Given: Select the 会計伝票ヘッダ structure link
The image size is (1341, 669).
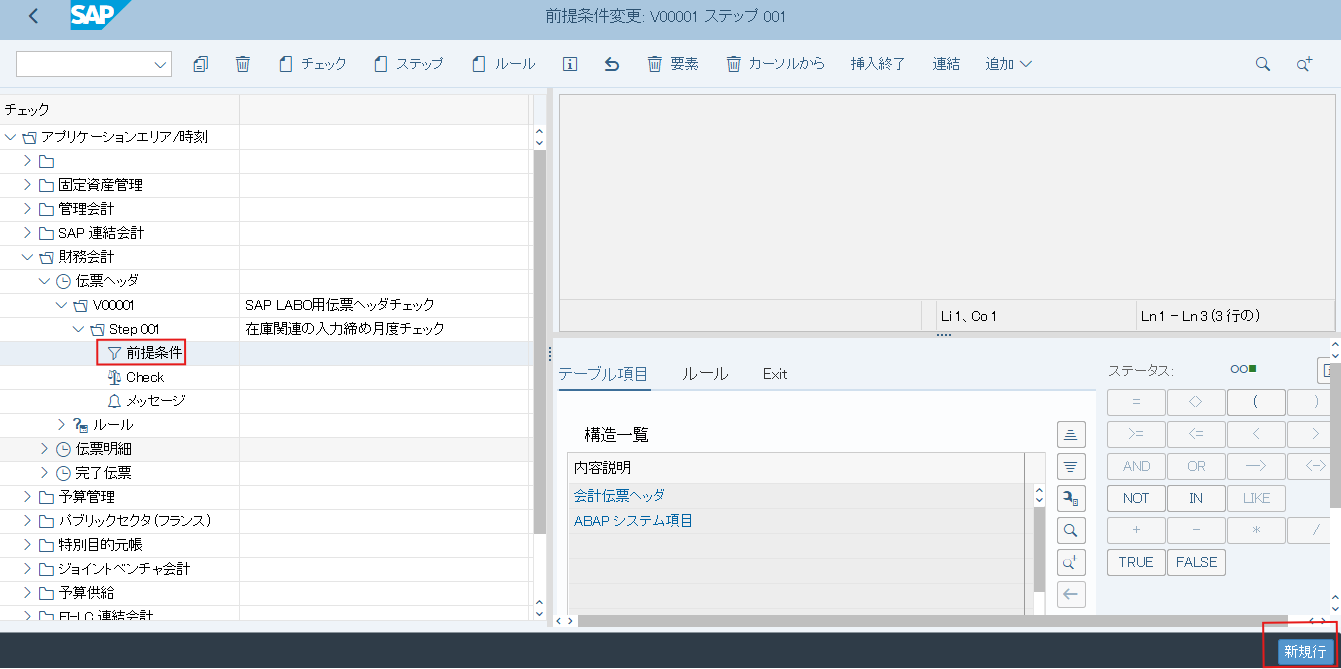Looking at the screenshot, I should [619, 495].
